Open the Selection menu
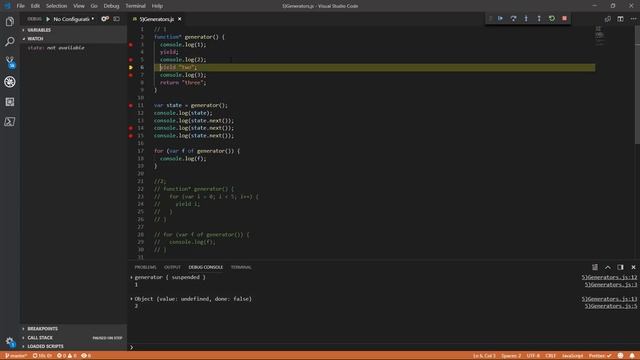This screenshot has height=360, width=640. [x=56, y=6]
